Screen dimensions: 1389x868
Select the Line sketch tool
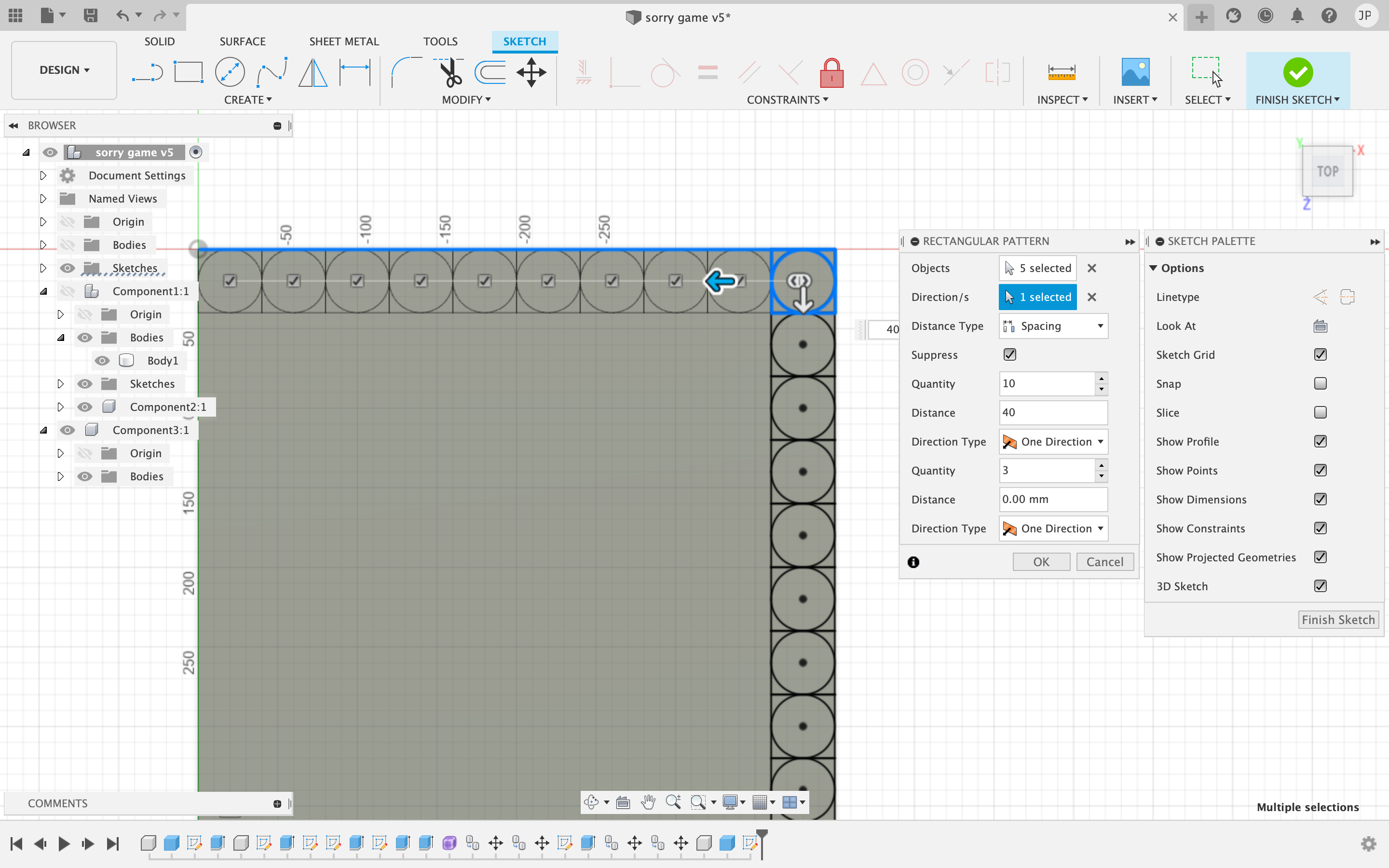coord(148,72)
